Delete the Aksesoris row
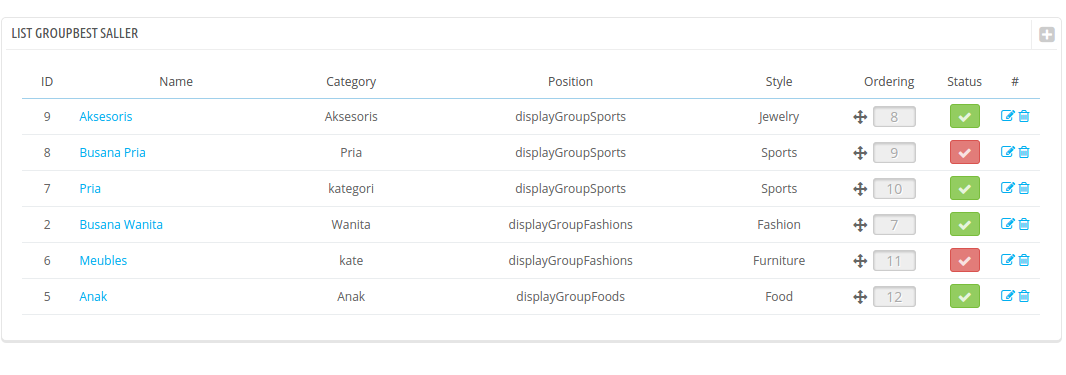 (1024, 116)
